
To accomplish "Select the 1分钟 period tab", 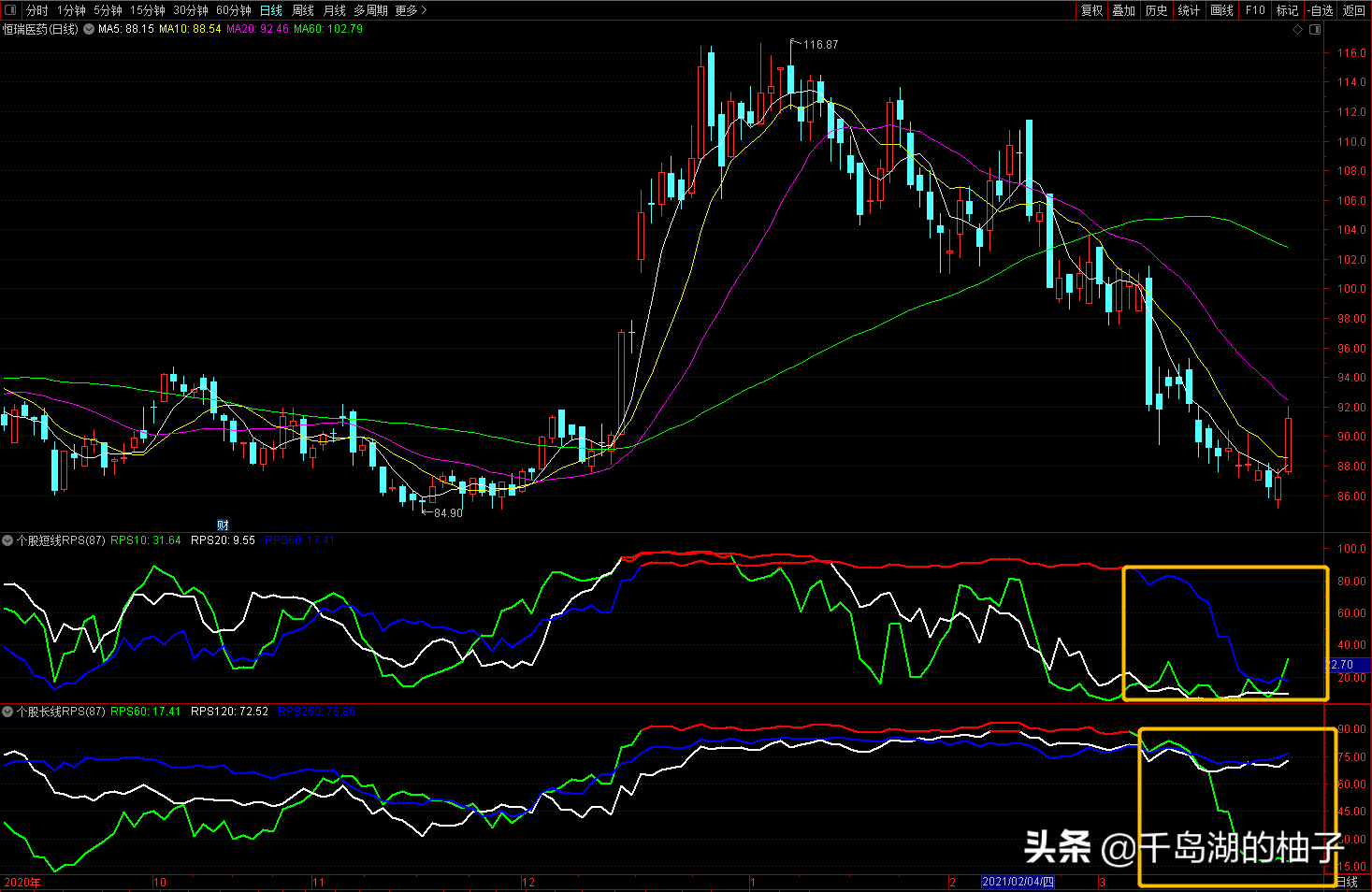I will pos(71,10).
